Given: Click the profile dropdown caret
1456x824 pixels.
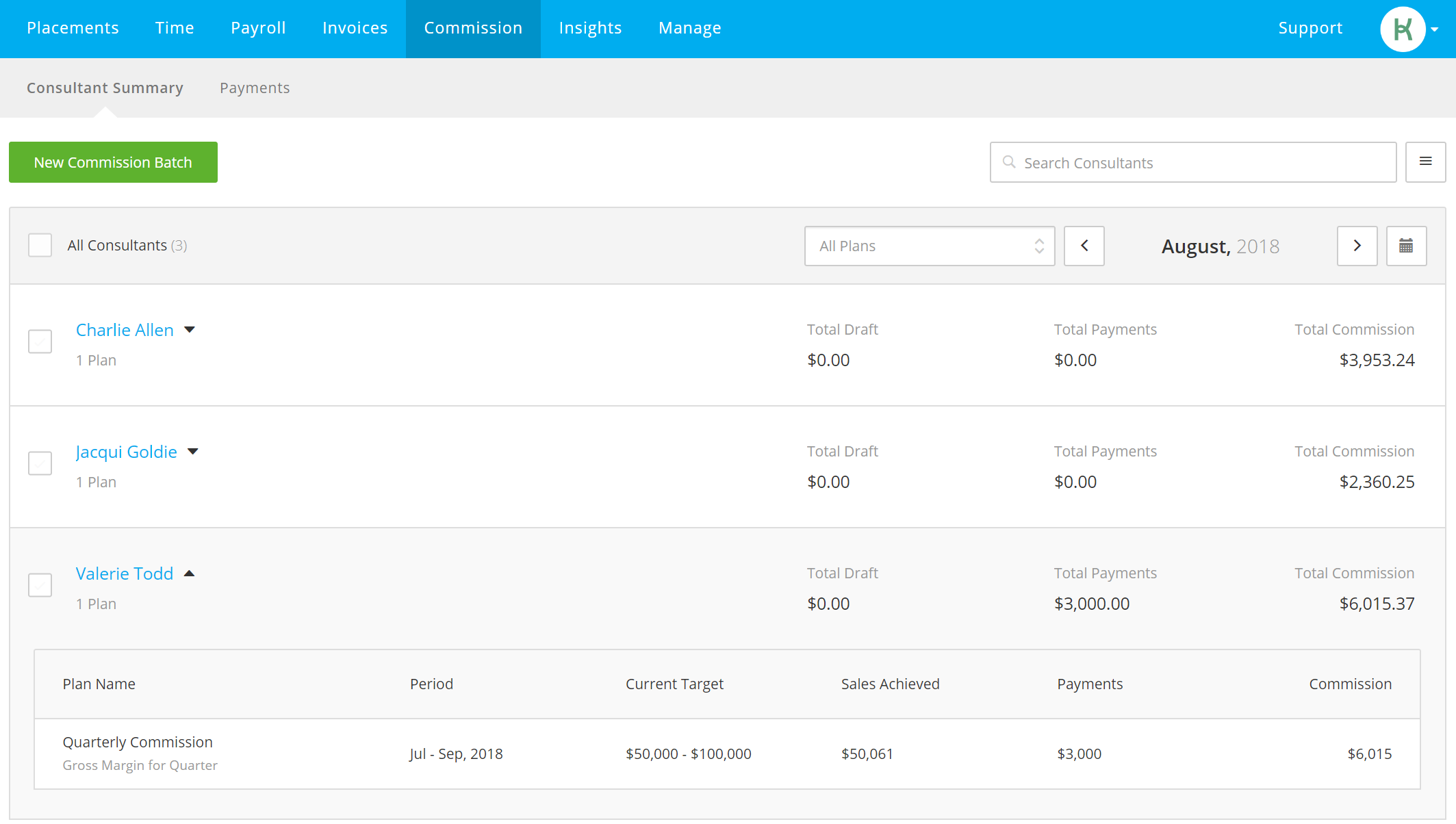Looking at the screenshot, I should 1435,29.
